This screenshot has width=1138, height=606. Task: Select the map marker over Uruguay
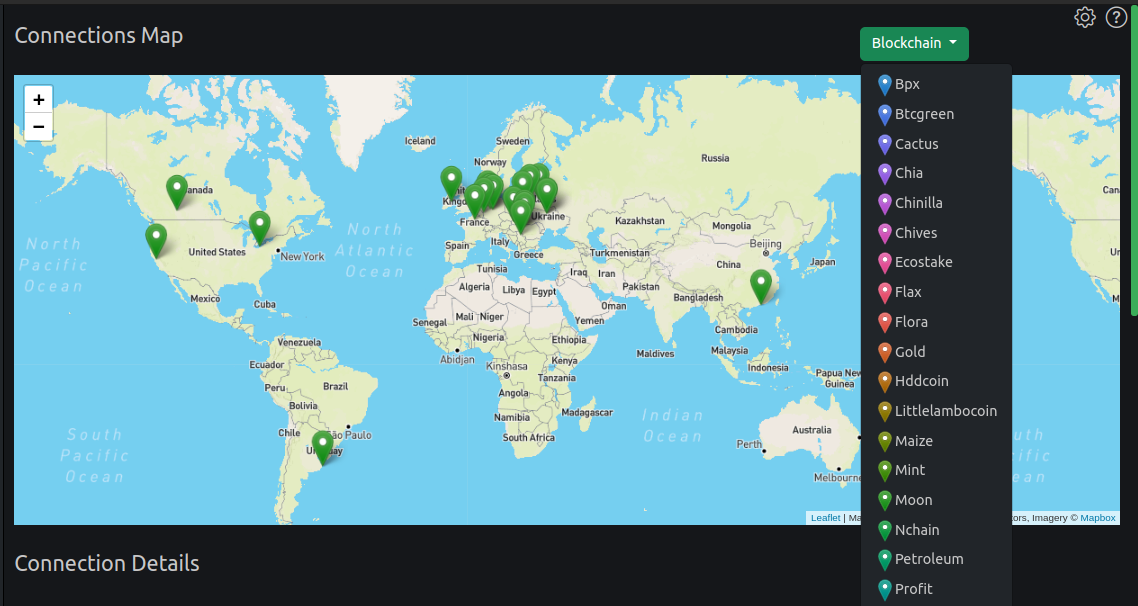[x=323, y=448]
